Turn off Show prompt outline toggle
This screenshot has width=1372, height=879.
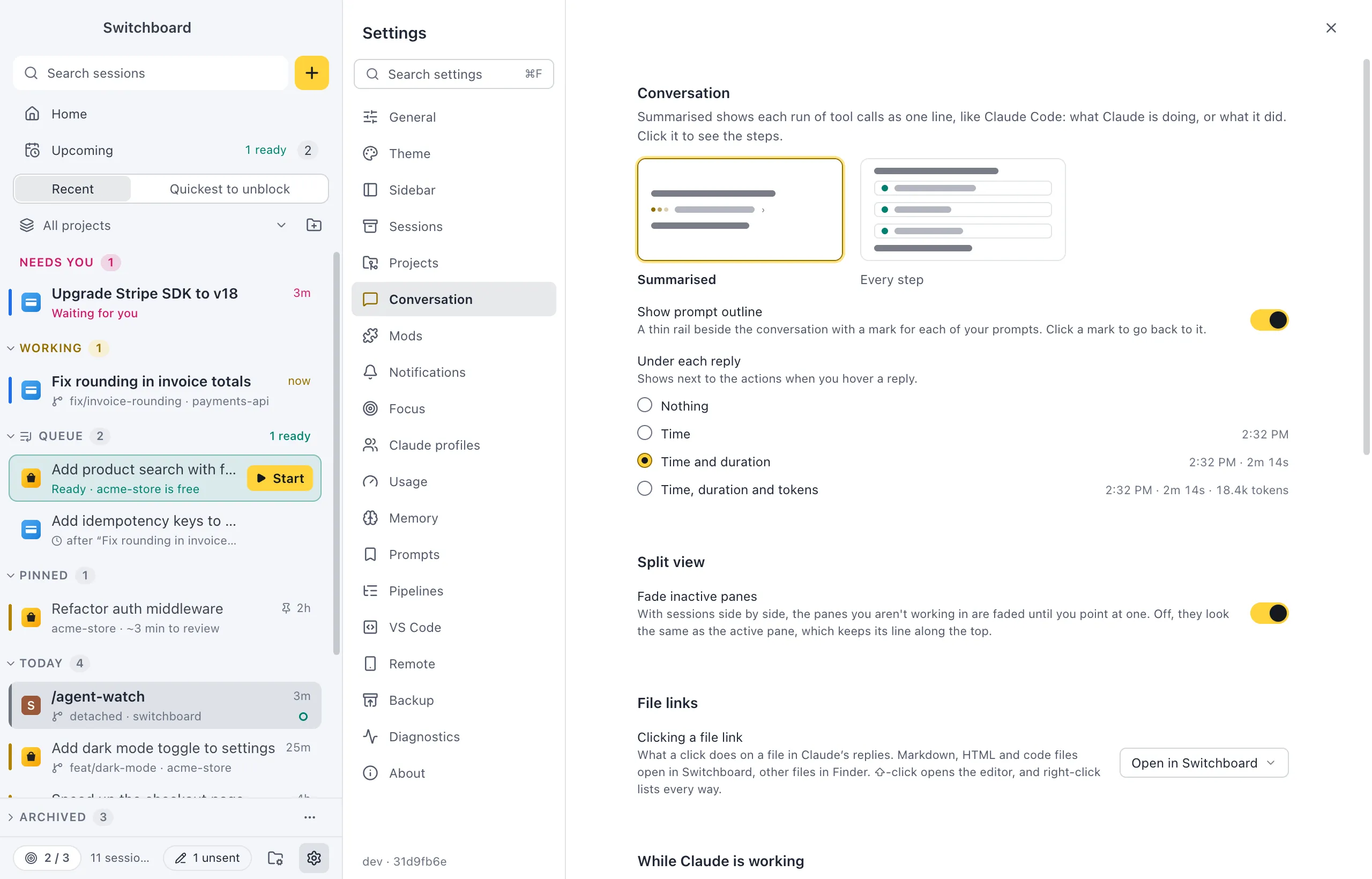1269,320
